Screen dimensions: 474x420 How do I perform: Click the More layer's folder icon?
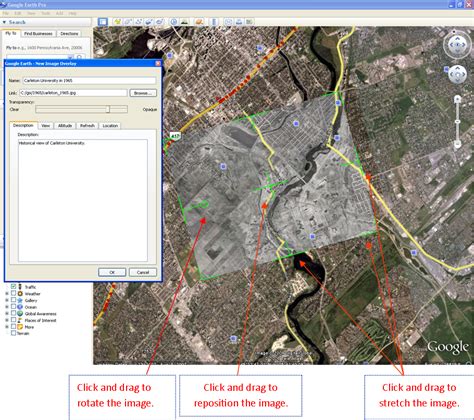20,327
